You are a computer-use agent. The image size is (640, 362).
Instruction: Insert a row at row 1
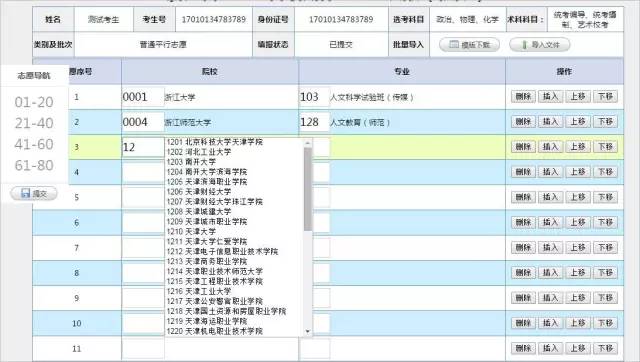pos(550,97)
